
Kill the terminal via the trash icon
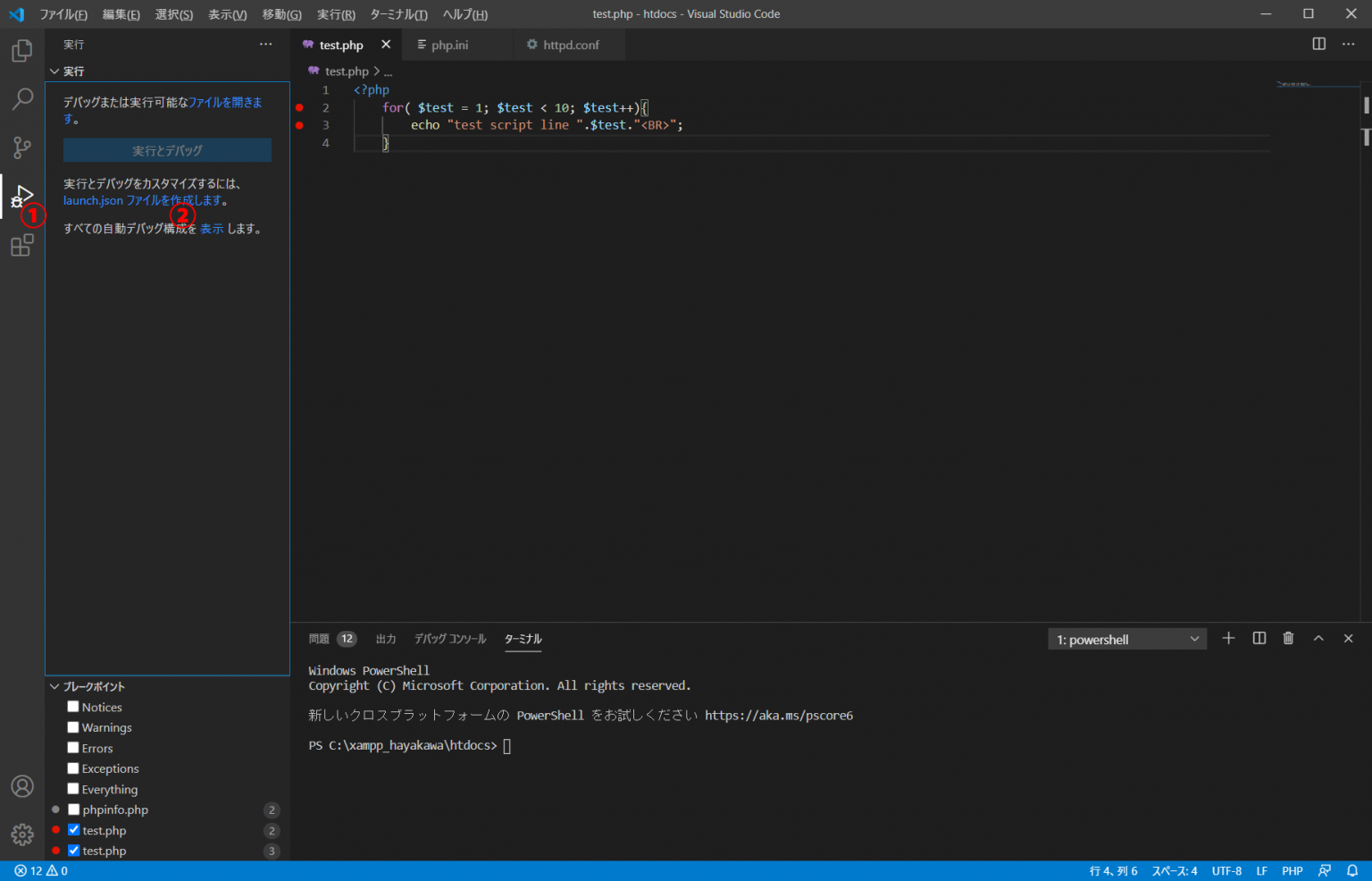point(1288,638)
